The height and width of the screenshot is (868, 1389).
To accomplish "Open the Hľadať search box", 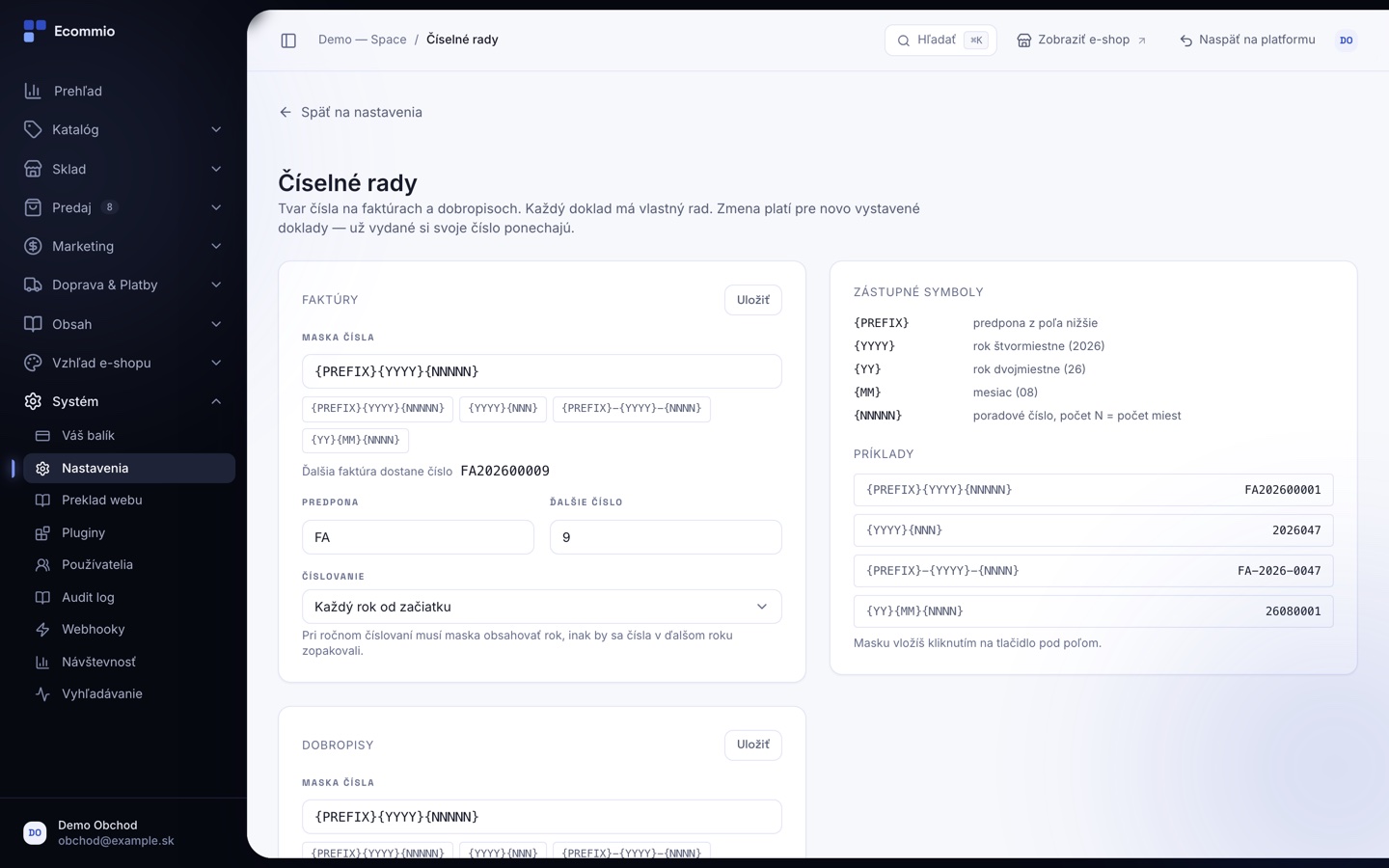I will click(x=940, y=41).
